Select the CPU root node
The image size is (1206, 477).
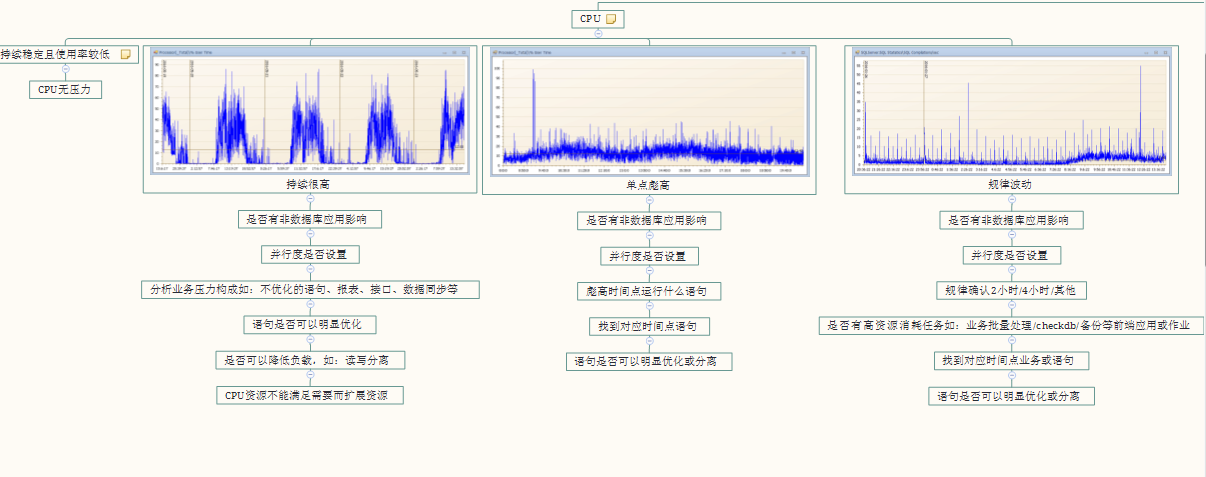coord(590,19)
